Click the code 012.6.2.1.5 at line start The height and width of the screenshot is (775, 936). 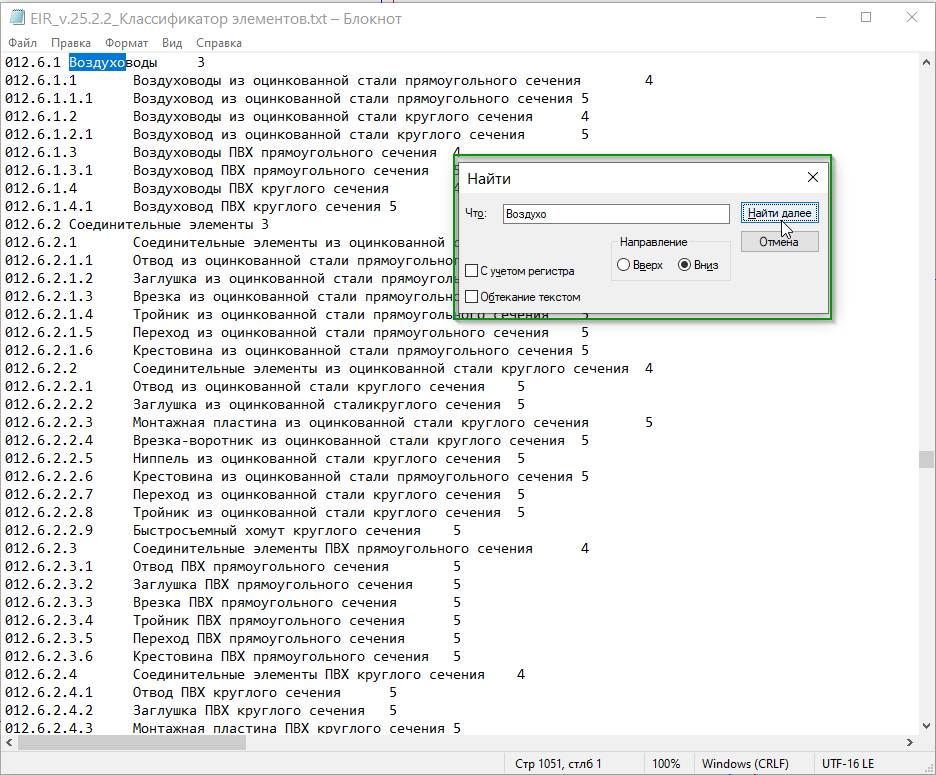tap(49, 333)
